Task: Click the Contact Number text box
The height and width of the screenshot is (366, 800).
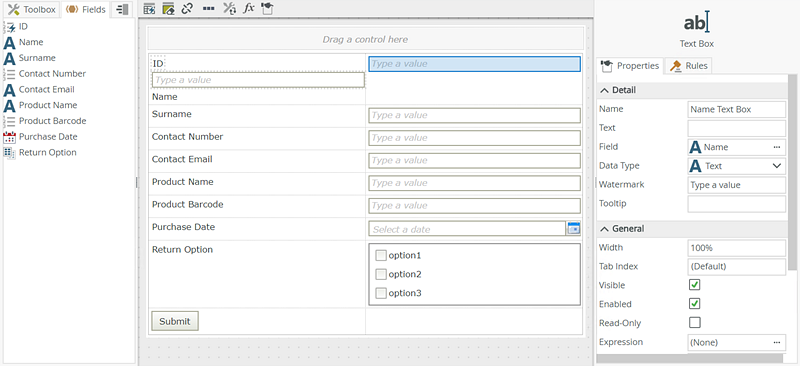Action: click(x=474, y=138)
